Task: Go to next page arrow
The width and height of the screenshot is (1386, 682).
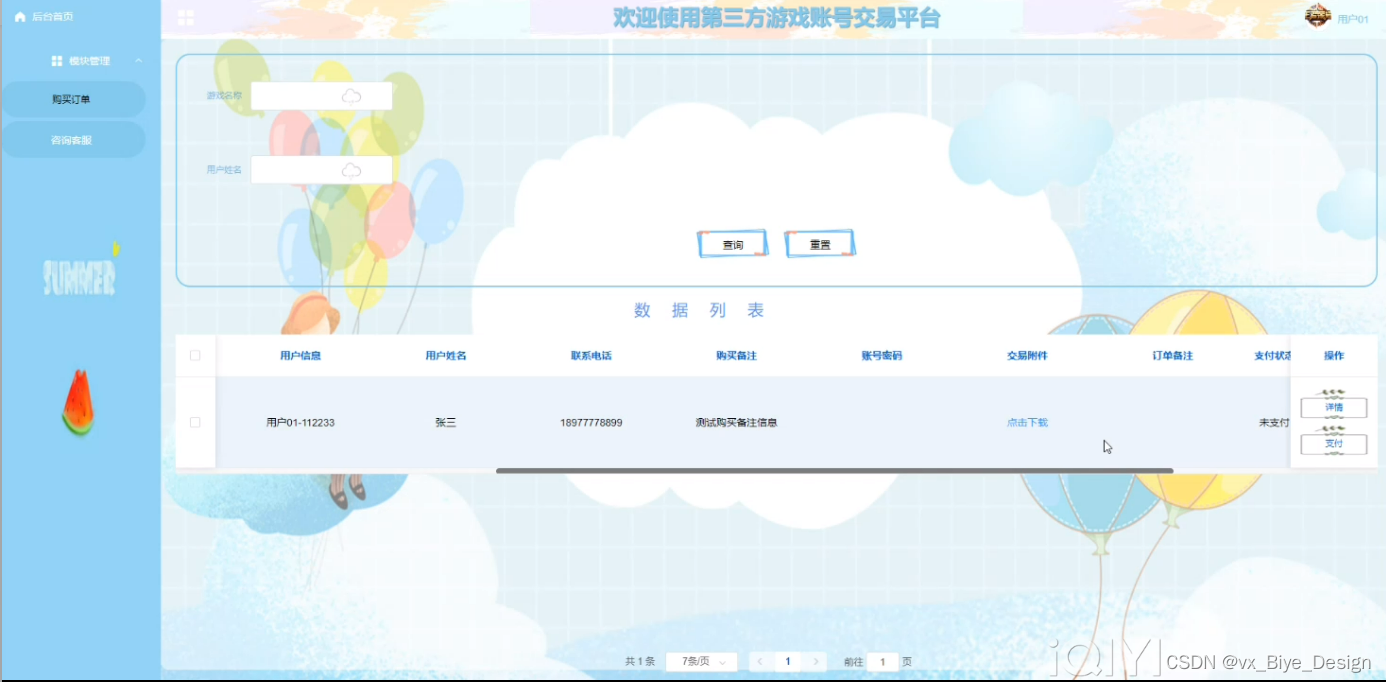Action: click(816, 662)
